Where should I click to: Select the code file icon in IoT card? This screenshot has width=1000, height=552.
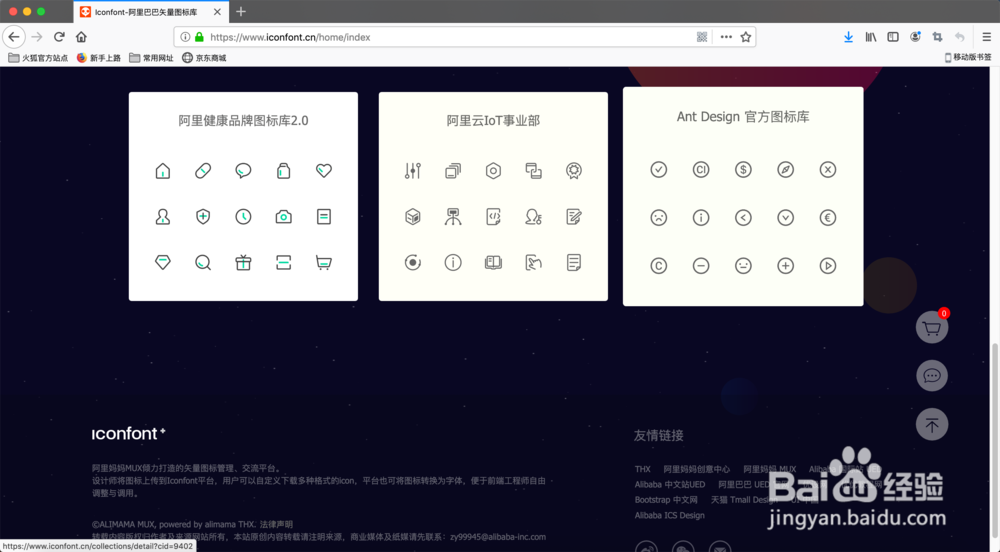click(x=493, y=217)
